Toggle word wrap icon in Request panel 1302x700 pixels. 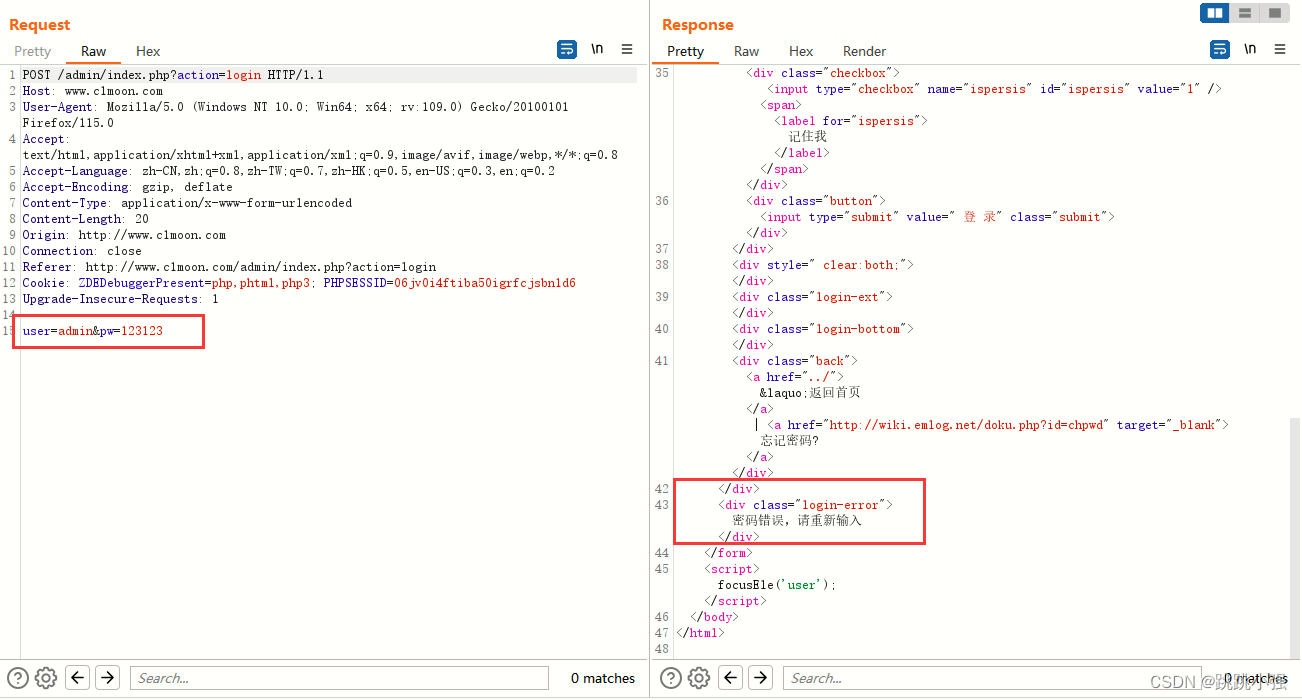[567, 49]
